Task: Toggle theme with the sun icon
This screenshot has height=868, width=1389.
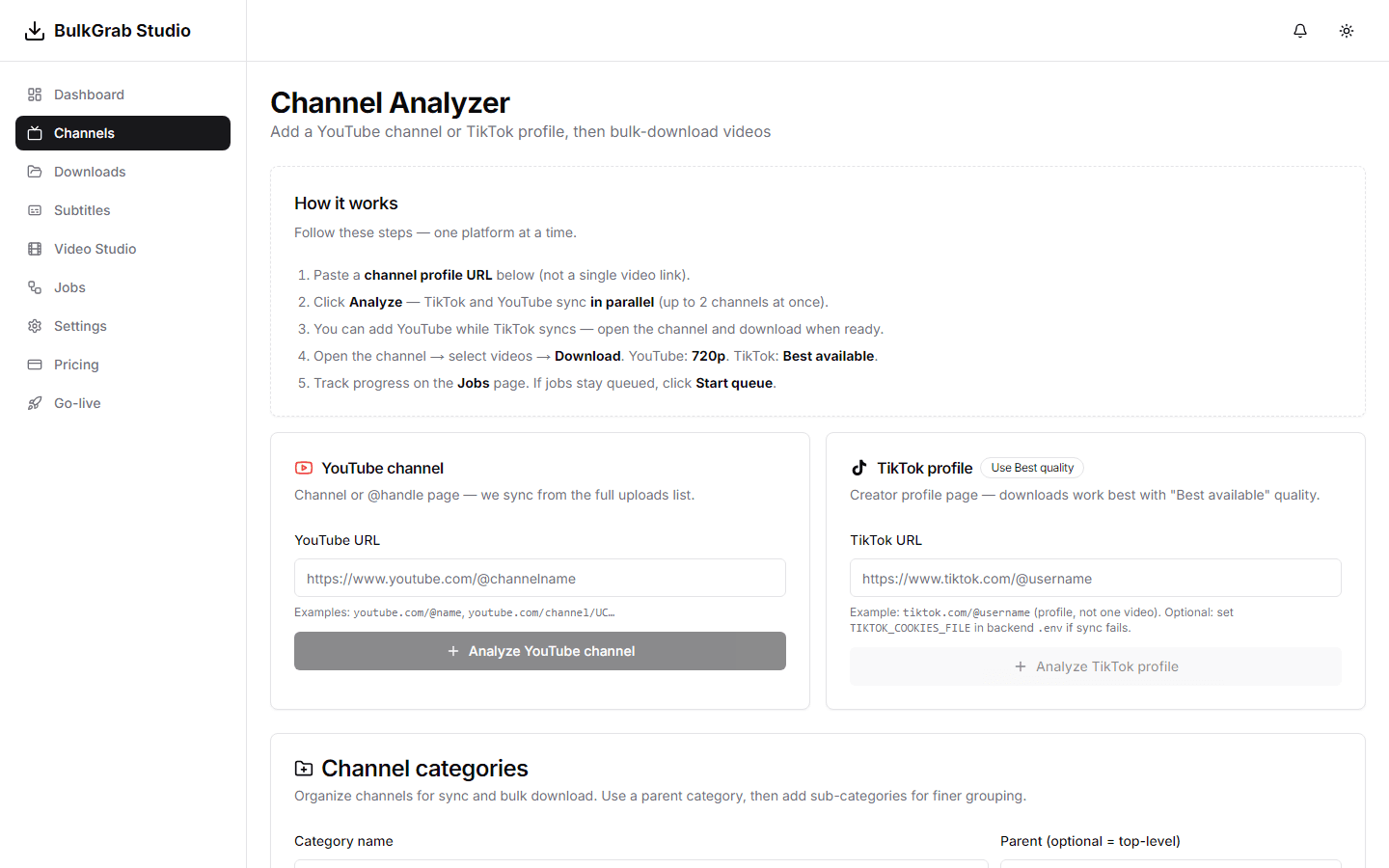Action: 1347,31
